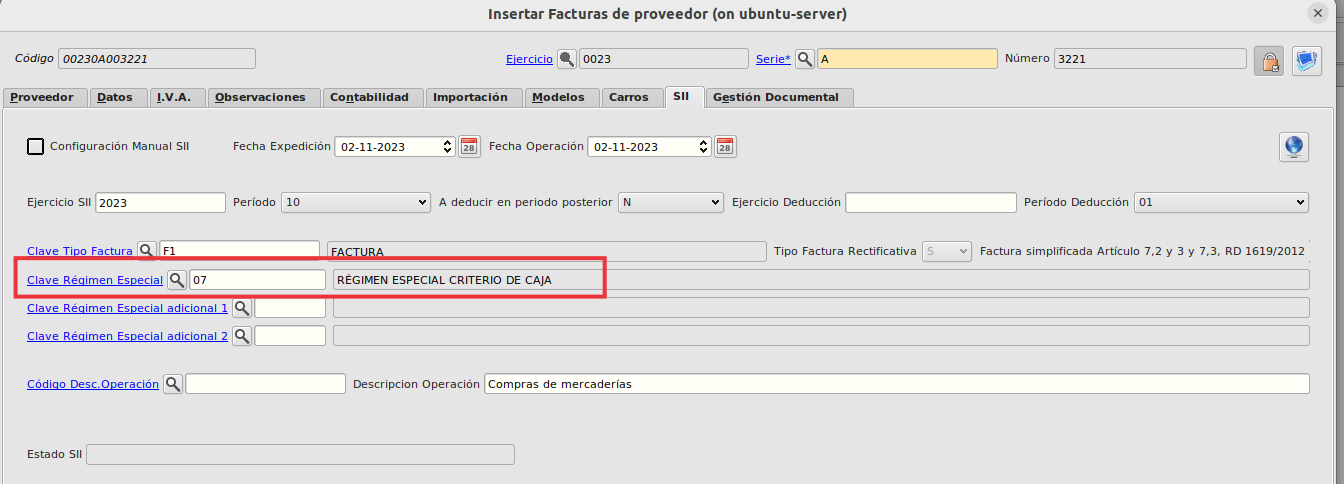Click the Código field with 00230A003221
1344x484 pixels.
click(157, 59)
